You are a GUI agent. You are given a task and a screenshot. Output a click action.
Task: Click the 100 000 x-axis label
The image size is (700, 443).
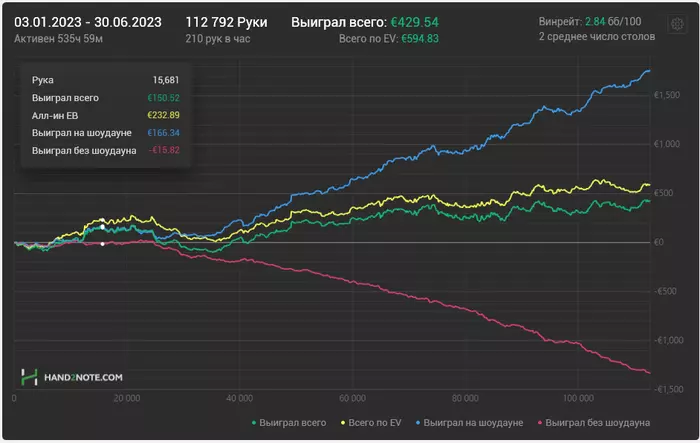578,398
